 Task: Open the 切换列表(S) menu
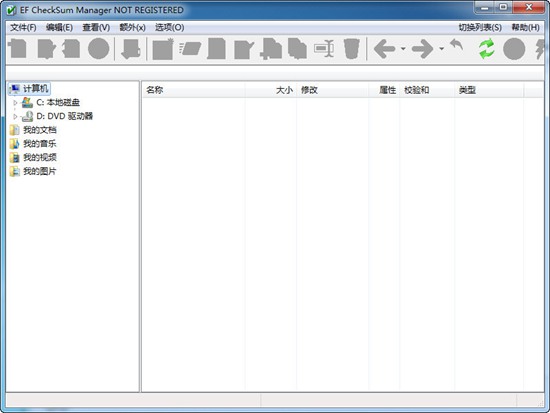tap(480, 27)
